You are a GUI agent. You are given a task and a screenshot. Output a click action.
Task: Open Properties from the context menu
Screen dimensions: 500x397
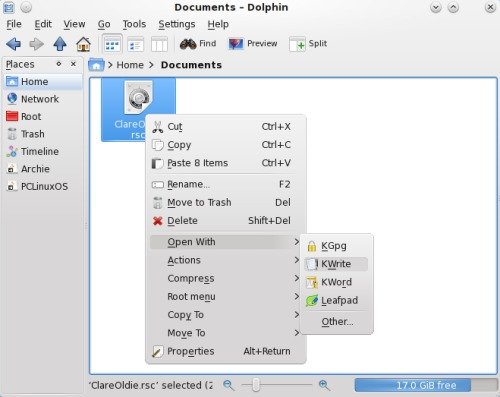coord(226,351)
